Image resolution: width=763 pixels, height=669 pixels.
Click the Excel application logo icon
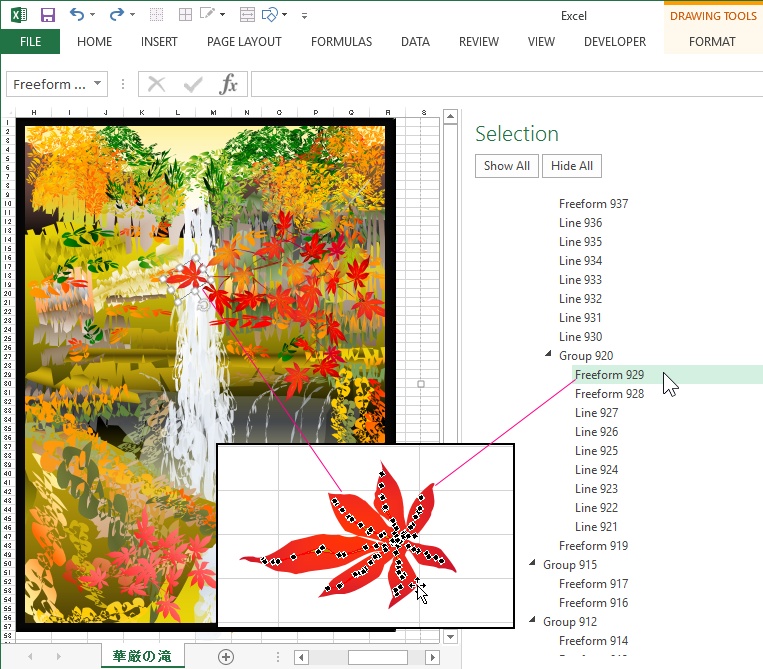(x=18, y=15)
